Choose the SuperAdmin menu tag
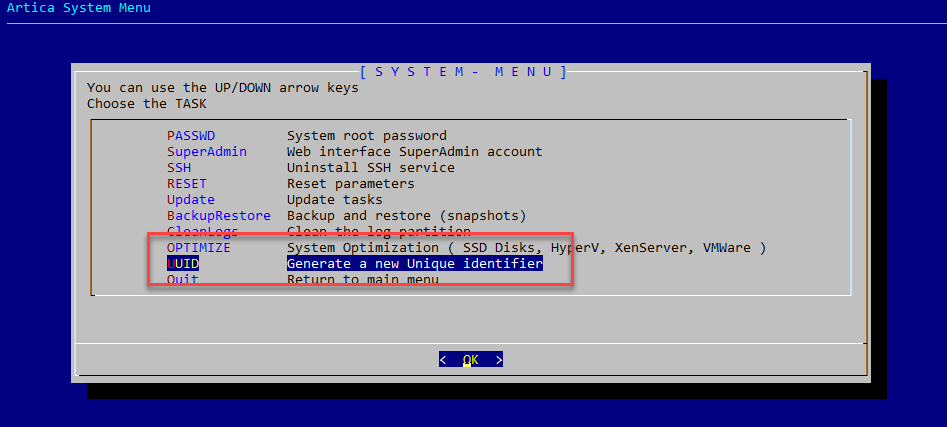This screenshot has width=947, height=427. [x=207, y=152]
